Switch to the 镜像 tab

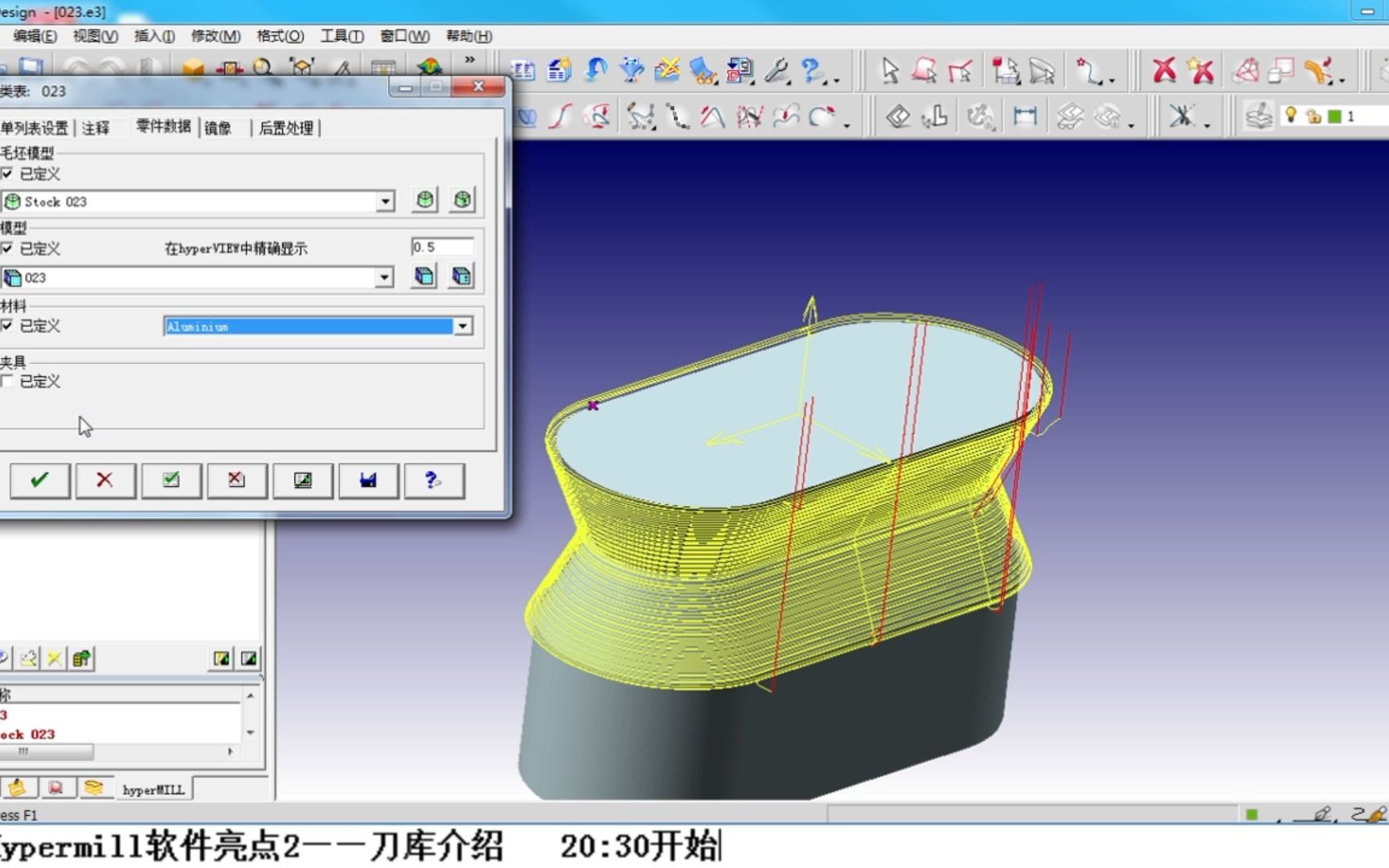click(218, 128)
